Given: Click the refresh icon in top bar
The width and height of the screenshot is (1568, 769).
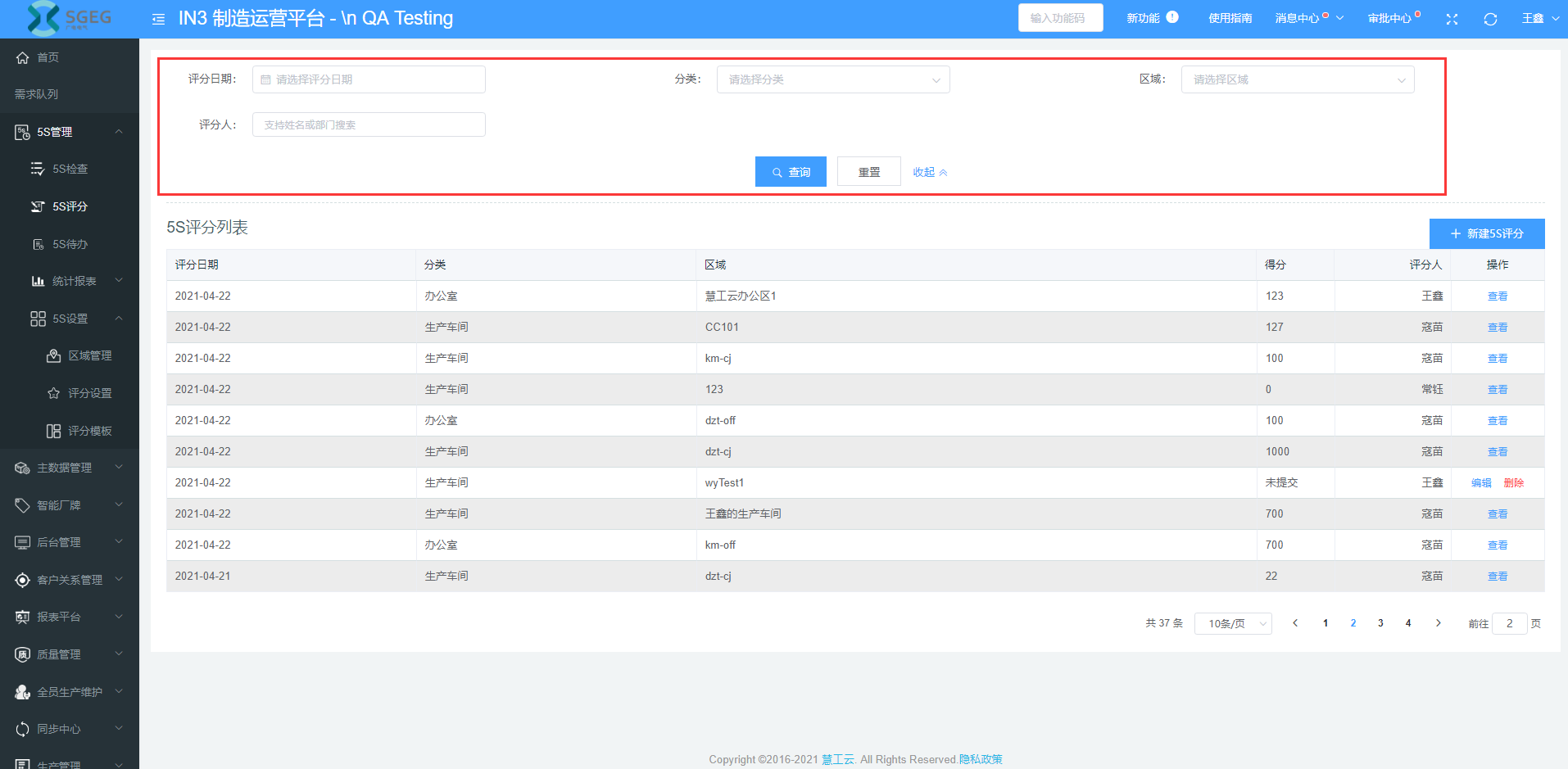Looking at the screenshot, I should point(1490,19).
